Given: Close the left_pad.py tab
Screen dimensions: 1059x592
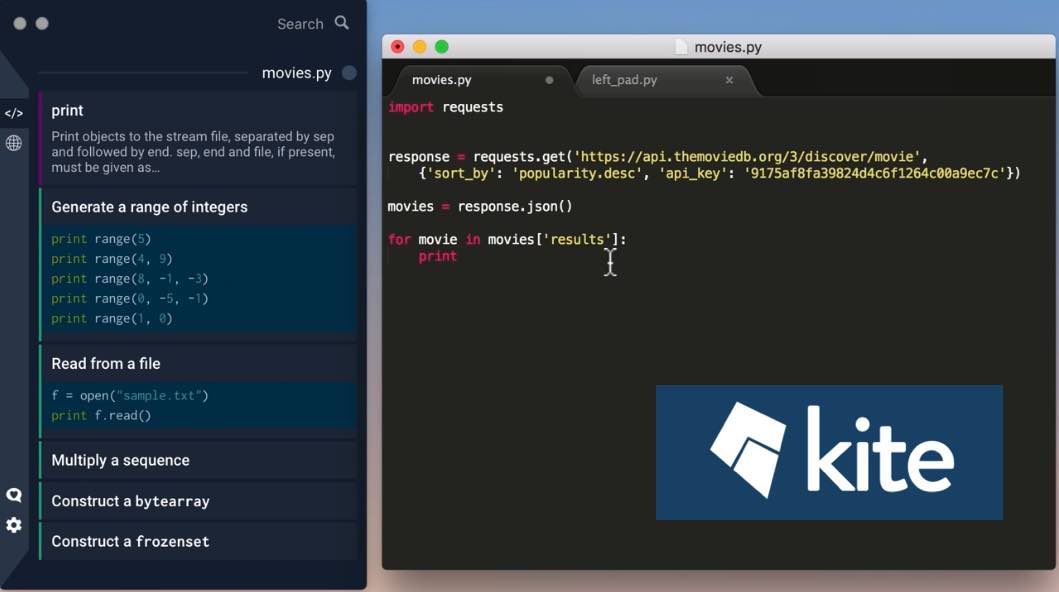Looking at the screenshot, I should coord(729,80).
